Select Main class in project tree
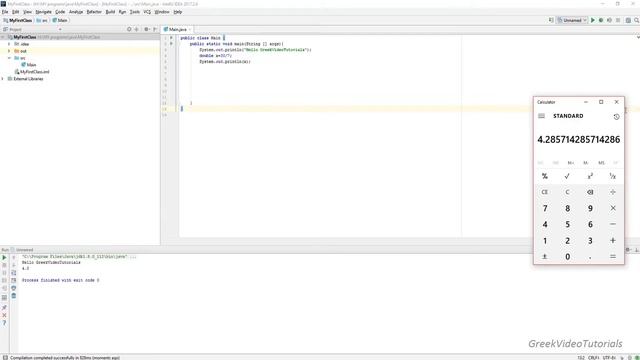 (29, 65)
